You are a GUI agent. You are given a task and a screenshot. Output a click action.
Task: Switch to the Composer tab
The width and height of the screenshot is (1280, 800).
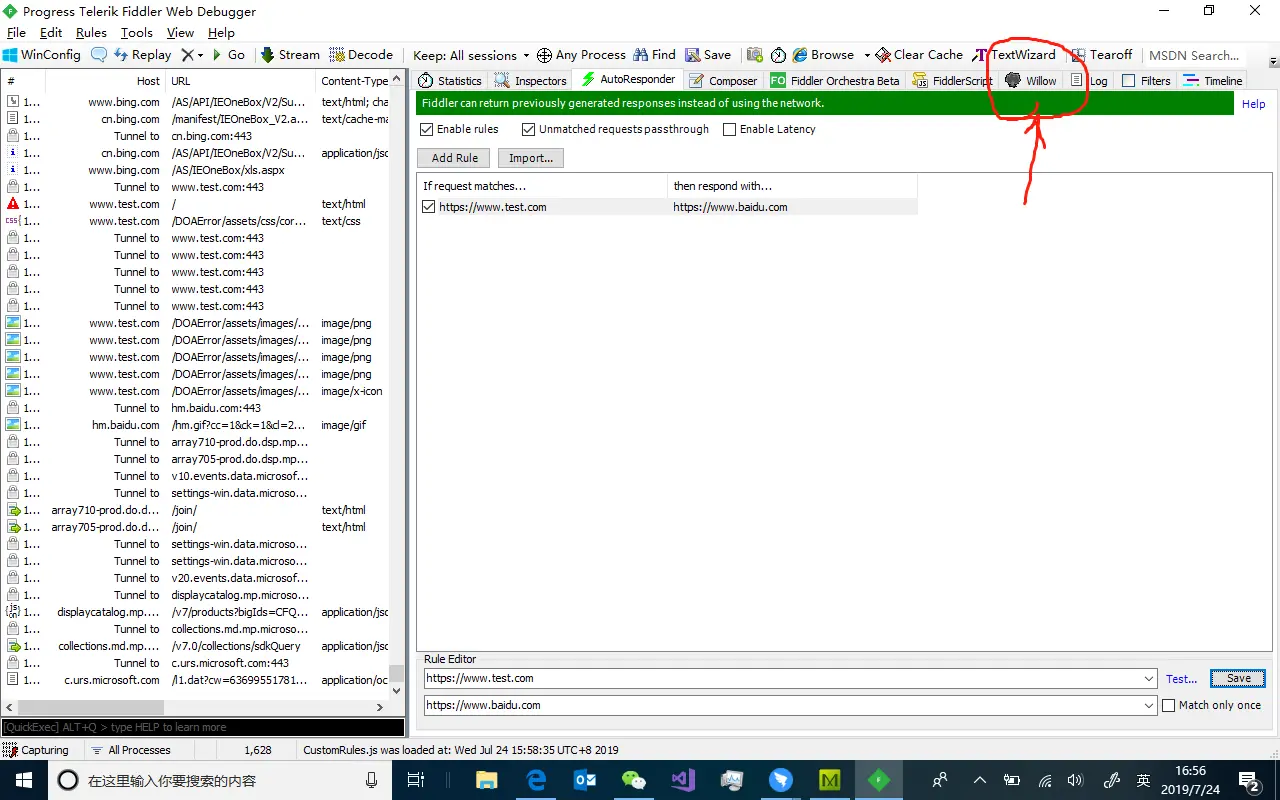[x=724, y=81]
